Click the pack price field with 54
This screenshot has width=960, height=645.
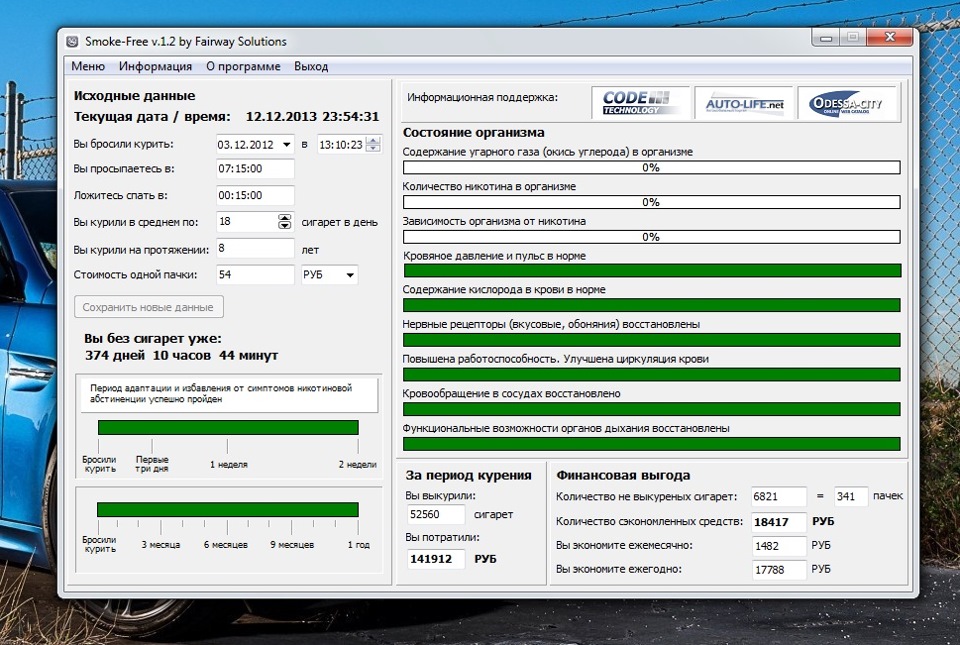tap(254, 275)
